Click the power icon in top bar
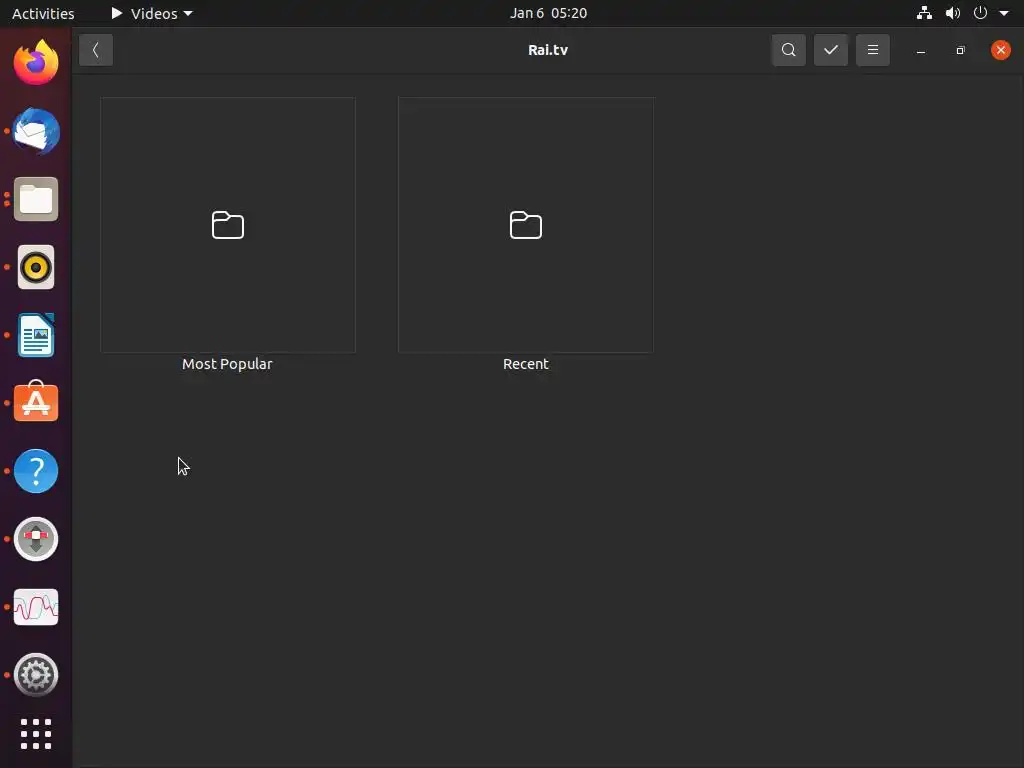 click(980, 13)
